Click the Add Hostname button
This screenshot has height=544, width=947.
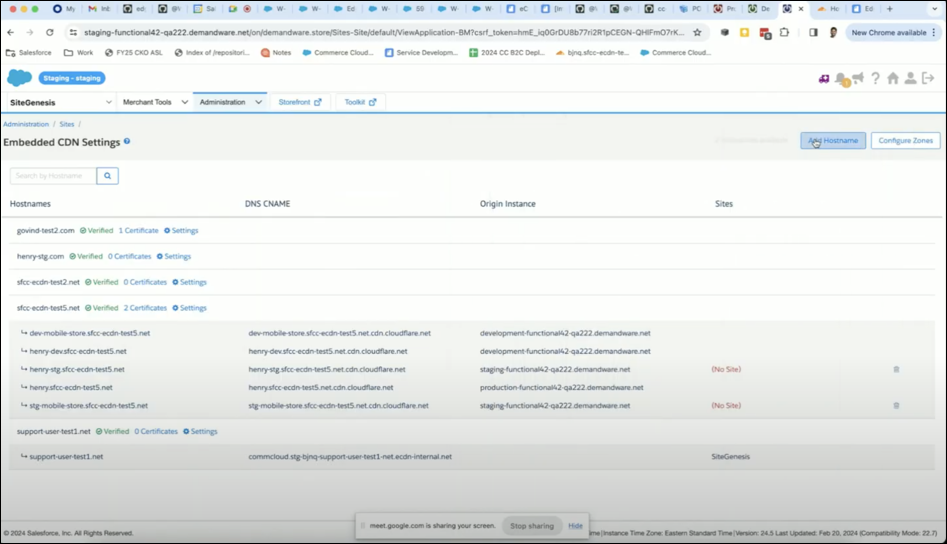click(833, 141)
